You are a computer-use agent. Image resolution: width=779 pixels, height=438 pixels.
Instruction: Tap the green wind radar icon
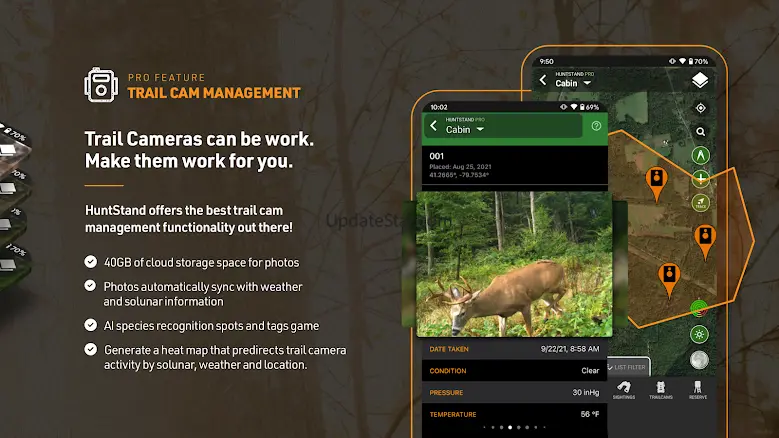pos(700,308)
